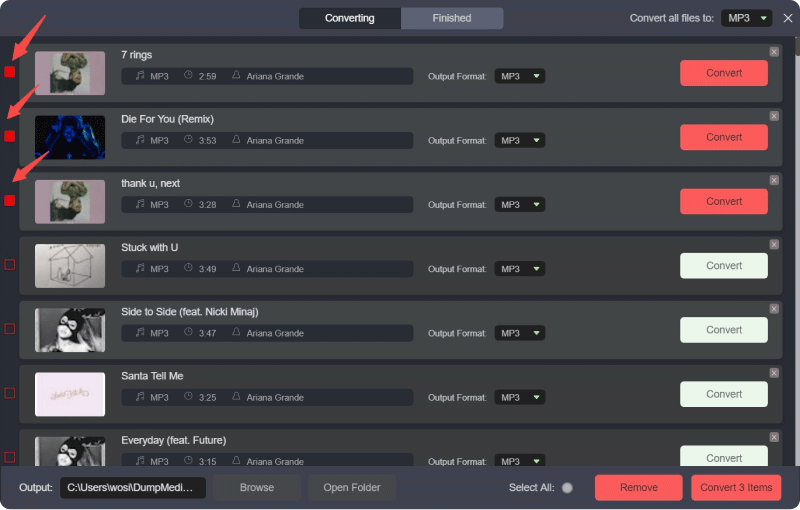Convert the Stuck with U track

[724, 266]
